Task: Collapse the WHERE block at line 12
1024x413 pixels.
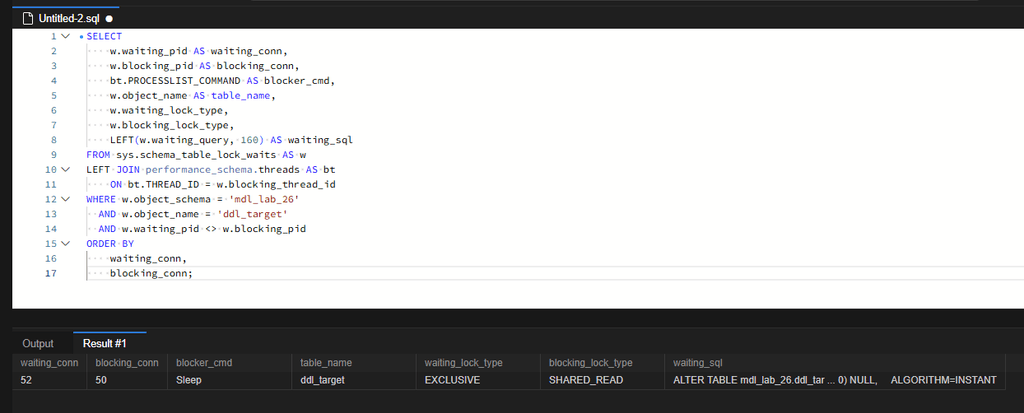Action: pyautogui.click(x=65, y=199)
